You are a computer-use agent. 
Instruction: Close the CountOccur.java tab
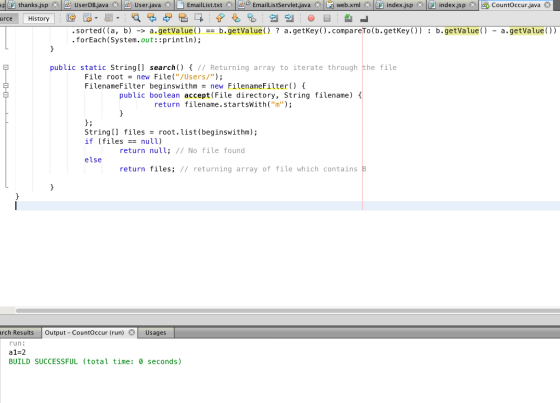tap(547, 5)
